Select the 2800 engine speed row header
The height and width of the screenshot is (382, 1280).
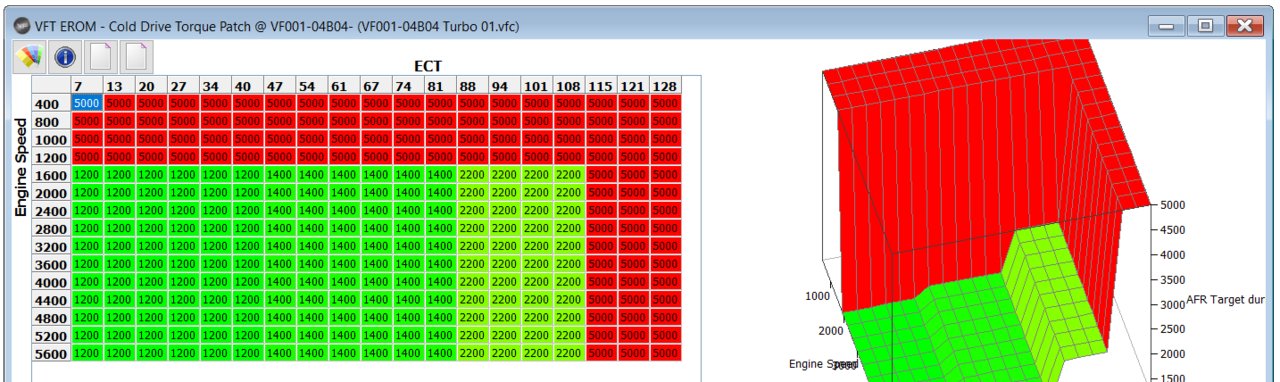(x=50, y=228)
